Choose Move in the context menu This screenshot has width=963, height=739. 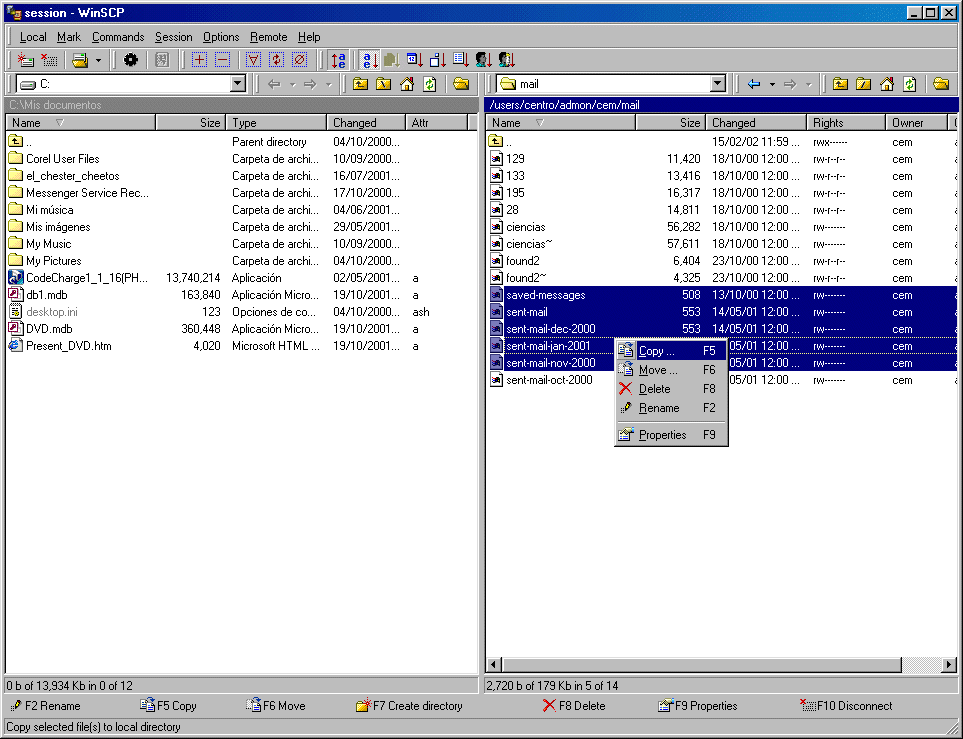pyautogui.click(x=671, y=370)
